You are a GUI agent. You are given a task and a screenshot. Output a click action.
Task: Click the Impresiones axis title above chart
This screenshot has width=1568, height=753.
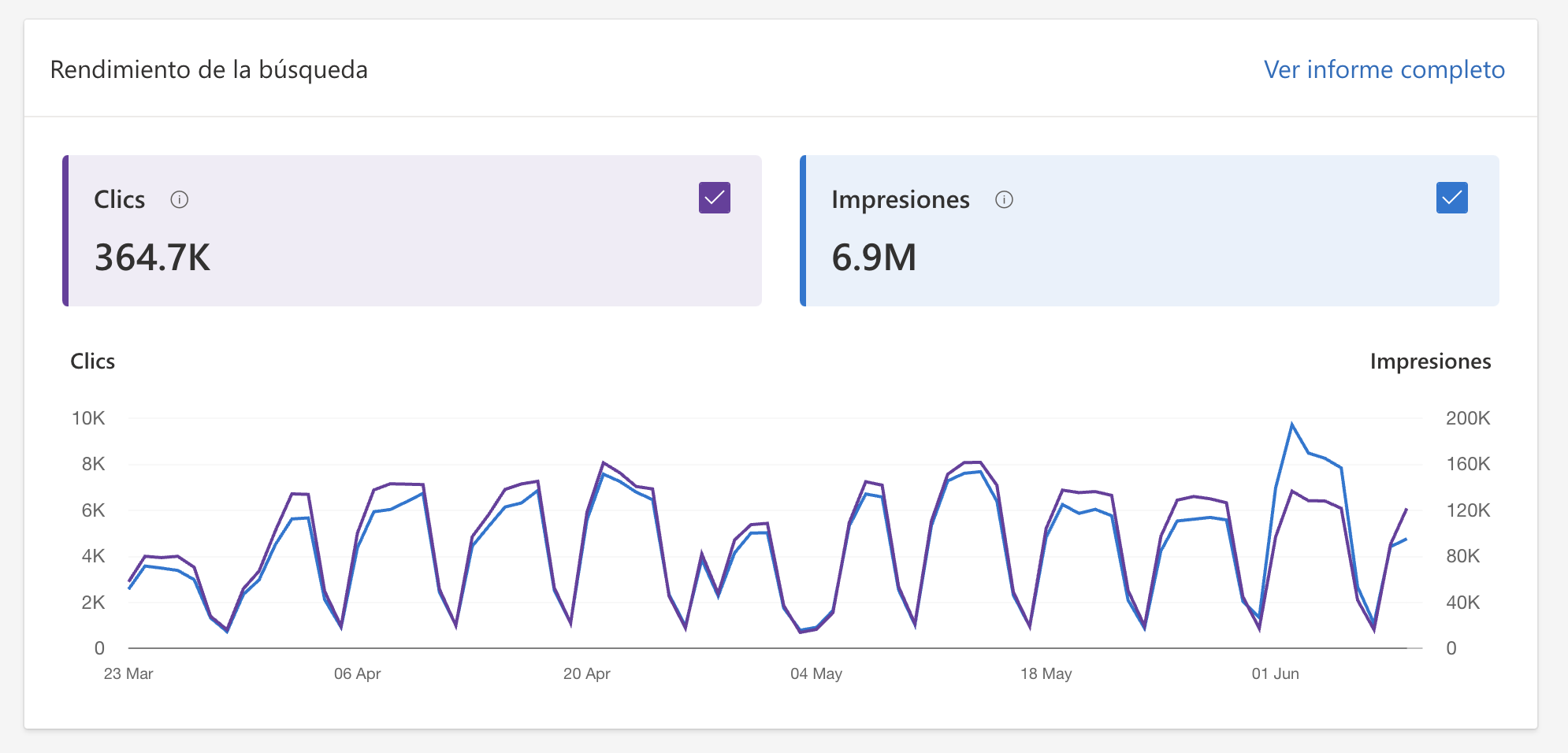[x=1431, y=361]
